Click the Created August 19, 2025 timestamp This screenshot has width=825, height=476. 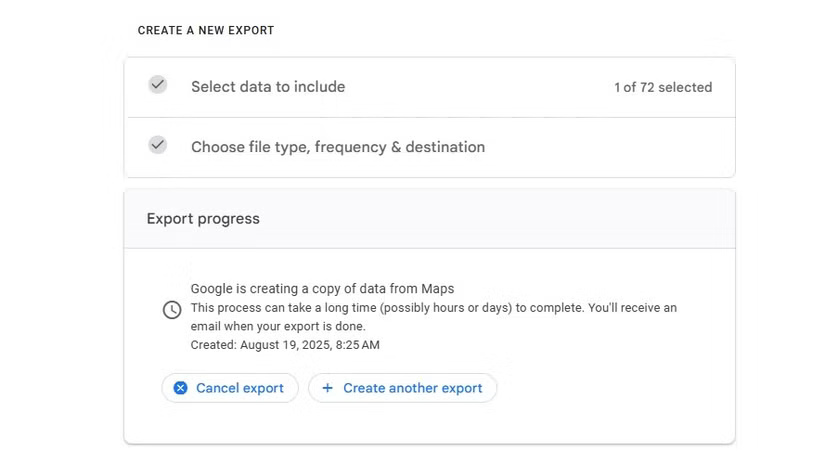point(285,345)
